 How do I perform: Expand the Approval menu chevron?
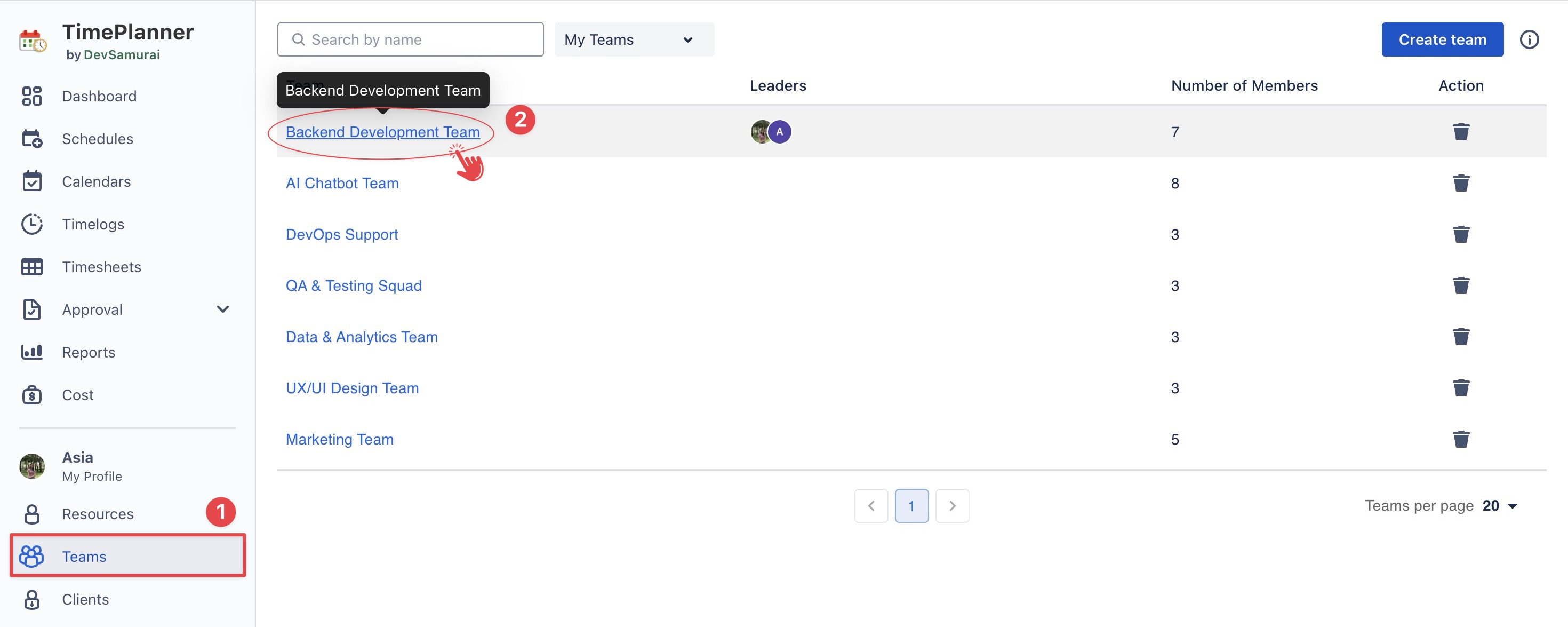click(x=223, y=309)
